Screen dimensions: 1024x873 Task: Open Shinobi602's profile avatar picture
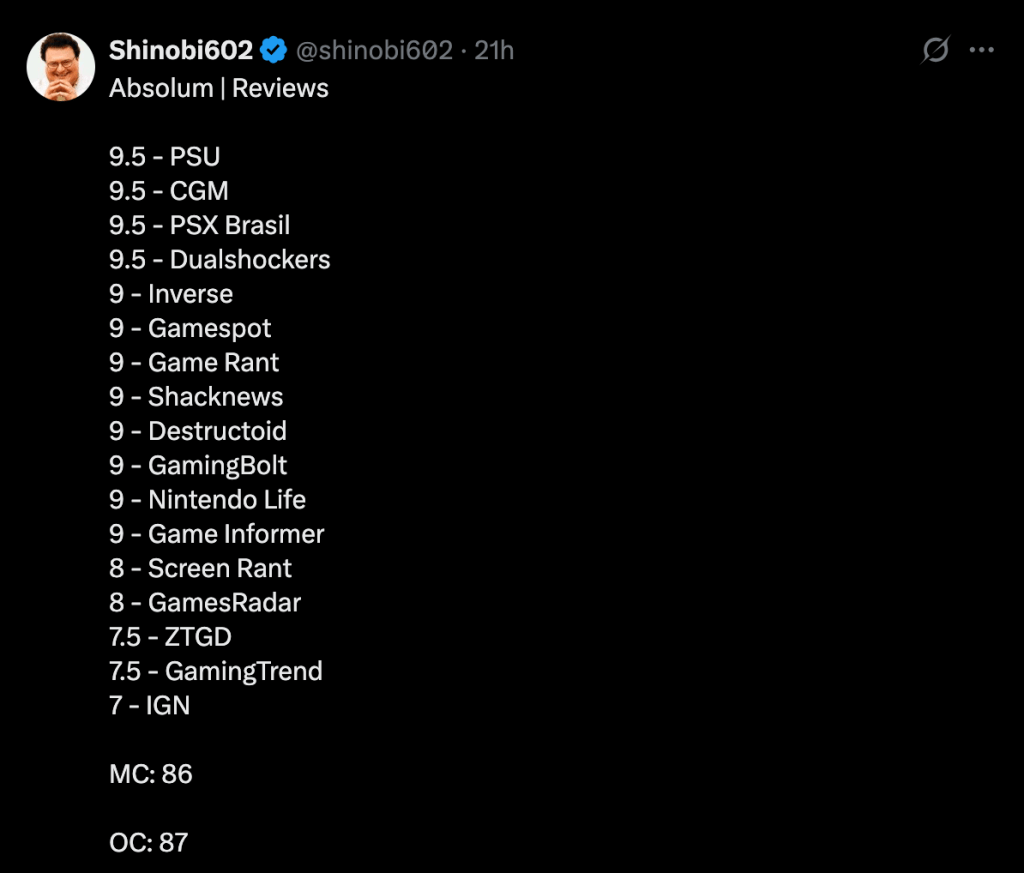pyautogui.click(x=61, y=67)
